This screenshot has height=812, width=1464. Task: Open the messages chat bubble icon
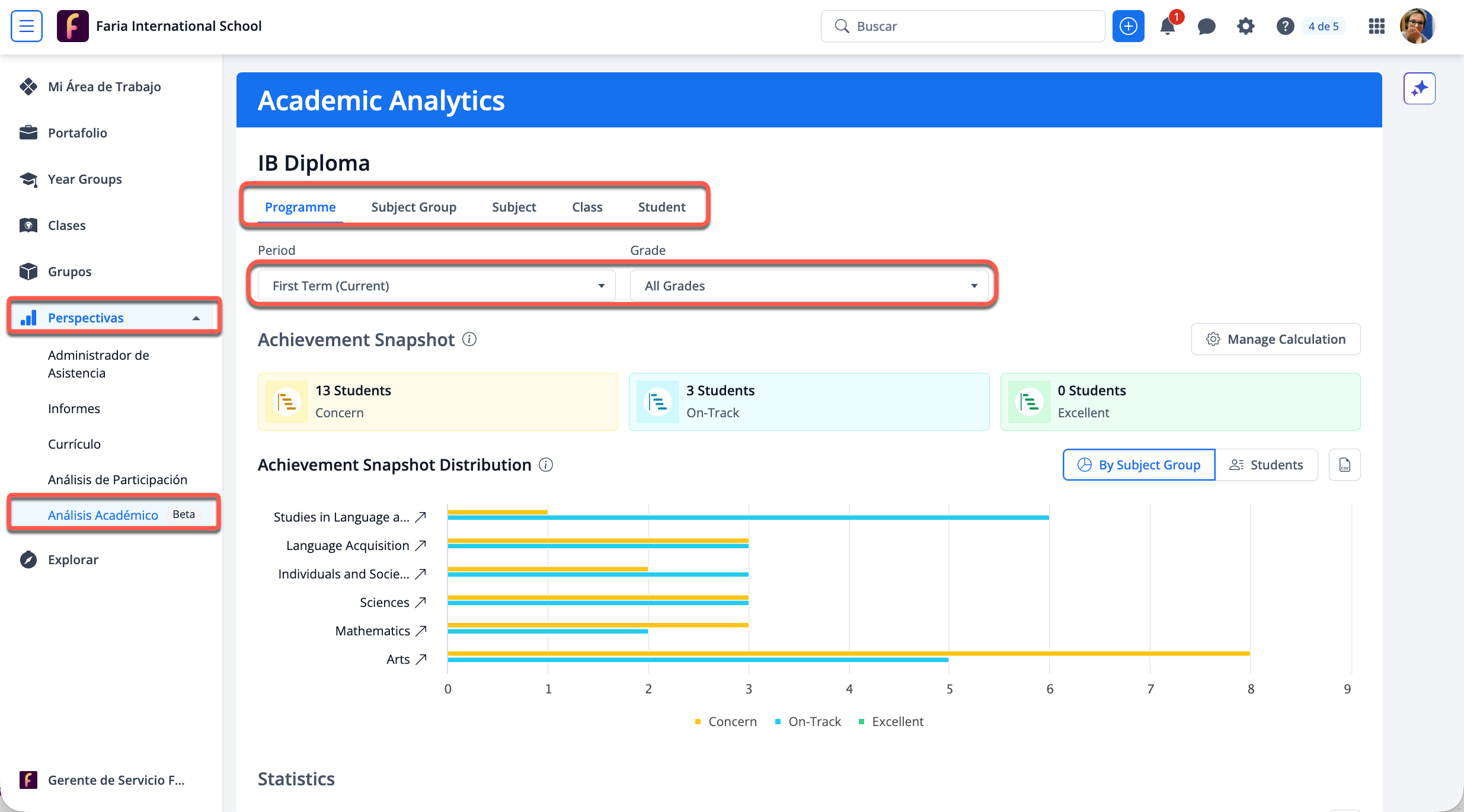(x=1206, y=26)
